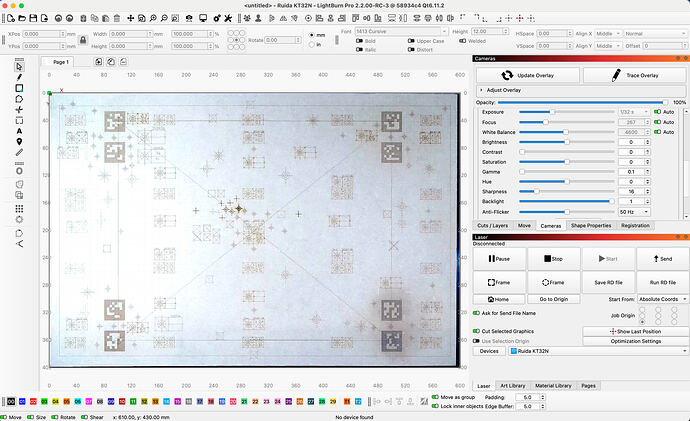Click the red-center move laser crosshair icon

pyautogui.click(x=520, y=18)
